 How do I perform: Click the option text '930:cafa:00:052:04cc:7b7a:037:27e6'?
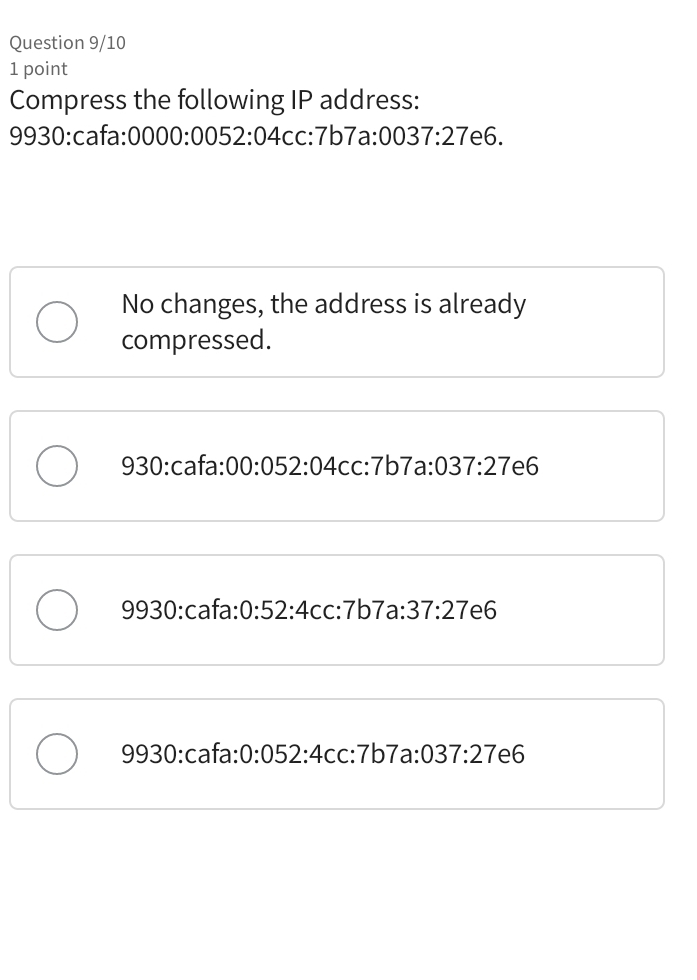click(329, 466)
